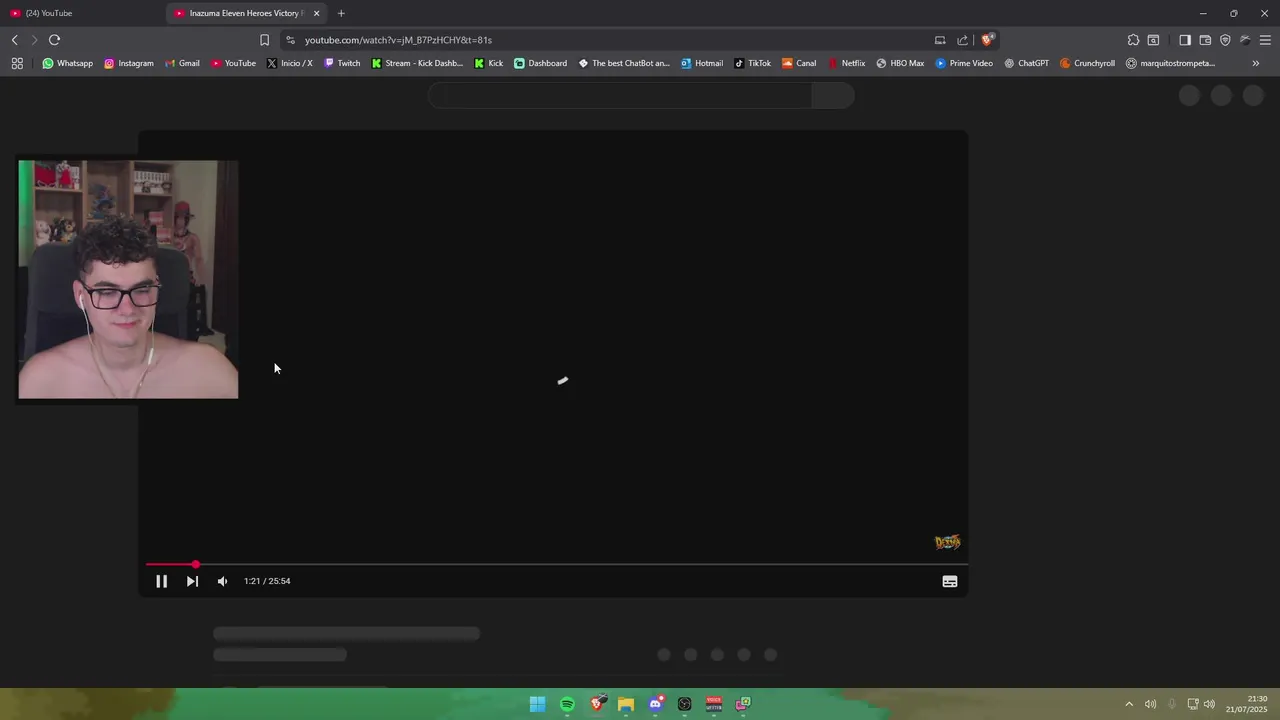Screen dimensions: 1280x720
Task: Open Brave browser from the taskbar
Action: click(x=597, y=704)
